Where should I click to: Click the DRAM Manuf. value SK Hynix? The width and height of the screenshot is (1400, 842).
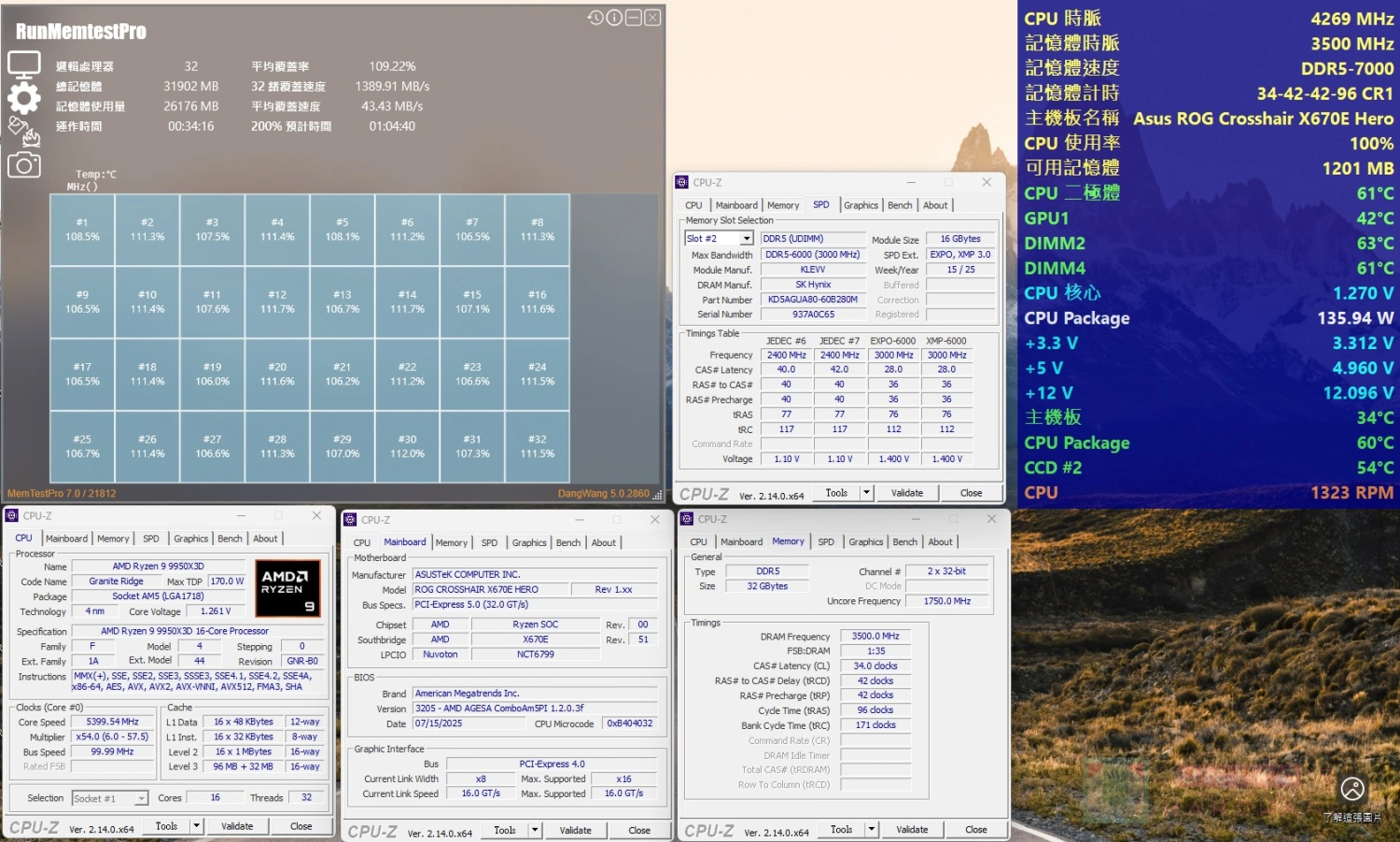[x=813, y=285]
